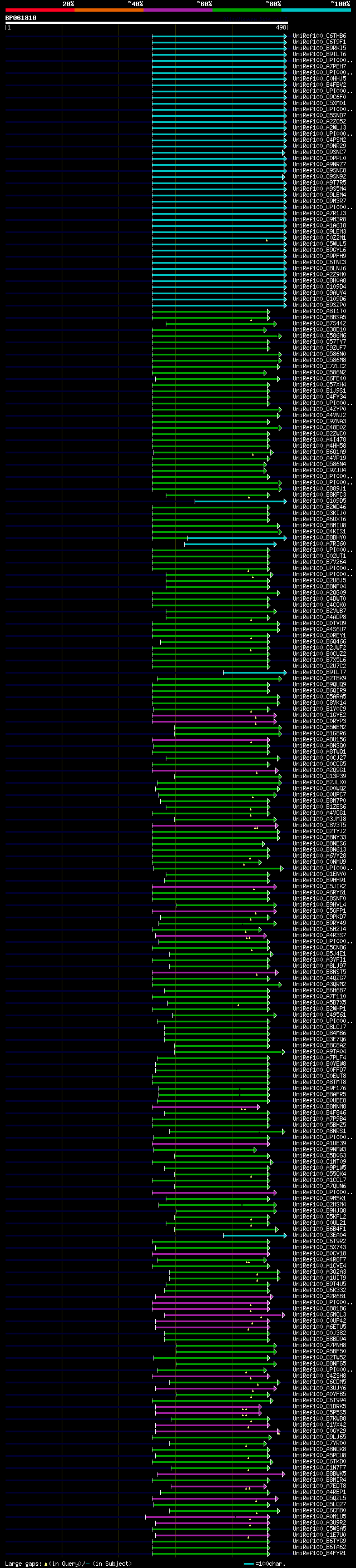The height and width of the screenshot is (1568, 356).
Task: Click the cyan alignment bar for UniRef100_B9SZP0
Action: (219, 305)
